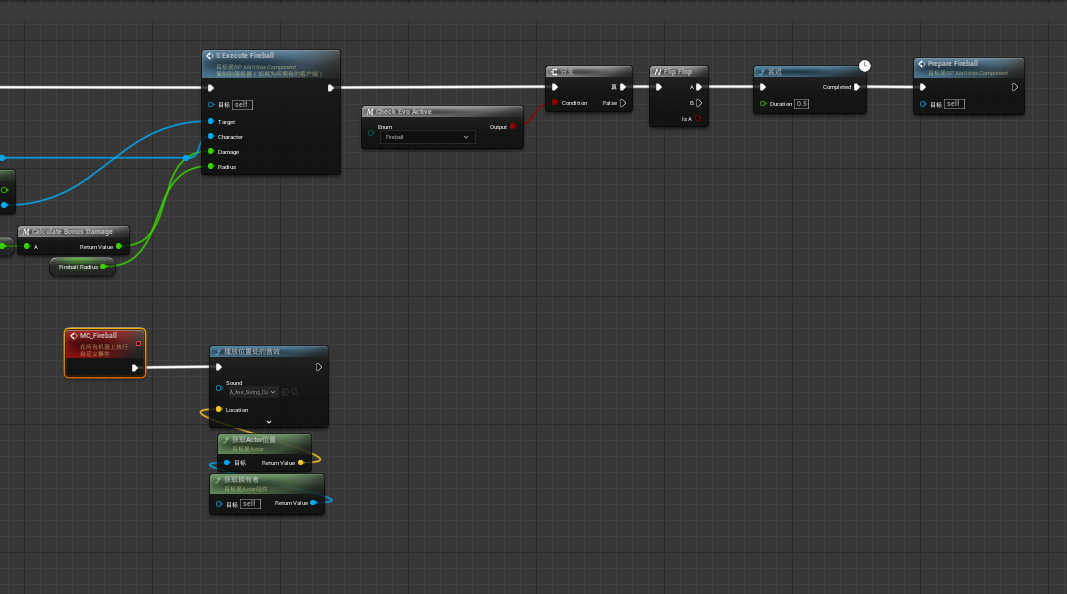Click the MC_Fireball output execution pin

click(135, 368)
